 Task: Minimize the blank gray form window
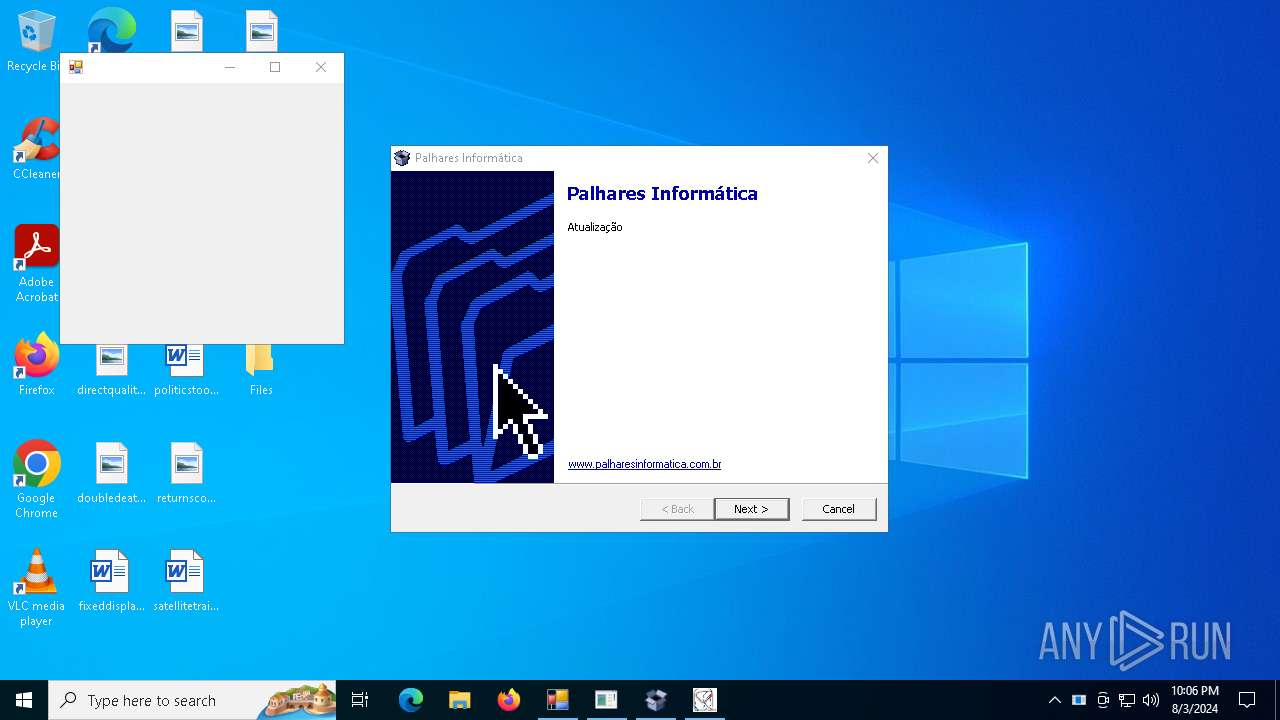point(229,67)
